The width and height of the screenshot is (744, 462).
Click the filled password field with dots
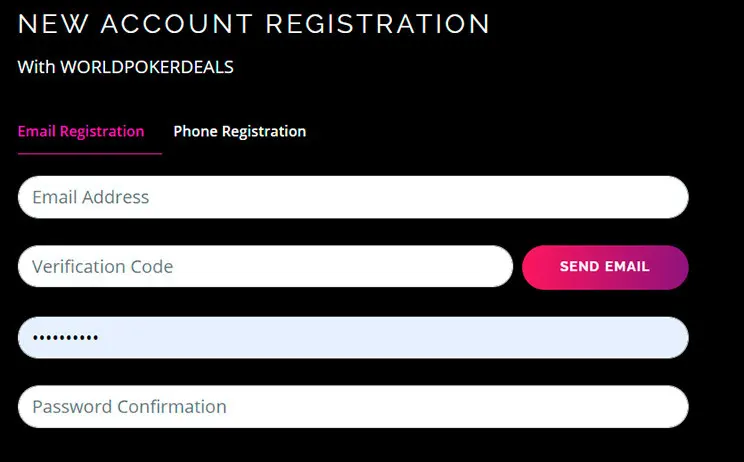coord(352,337)
